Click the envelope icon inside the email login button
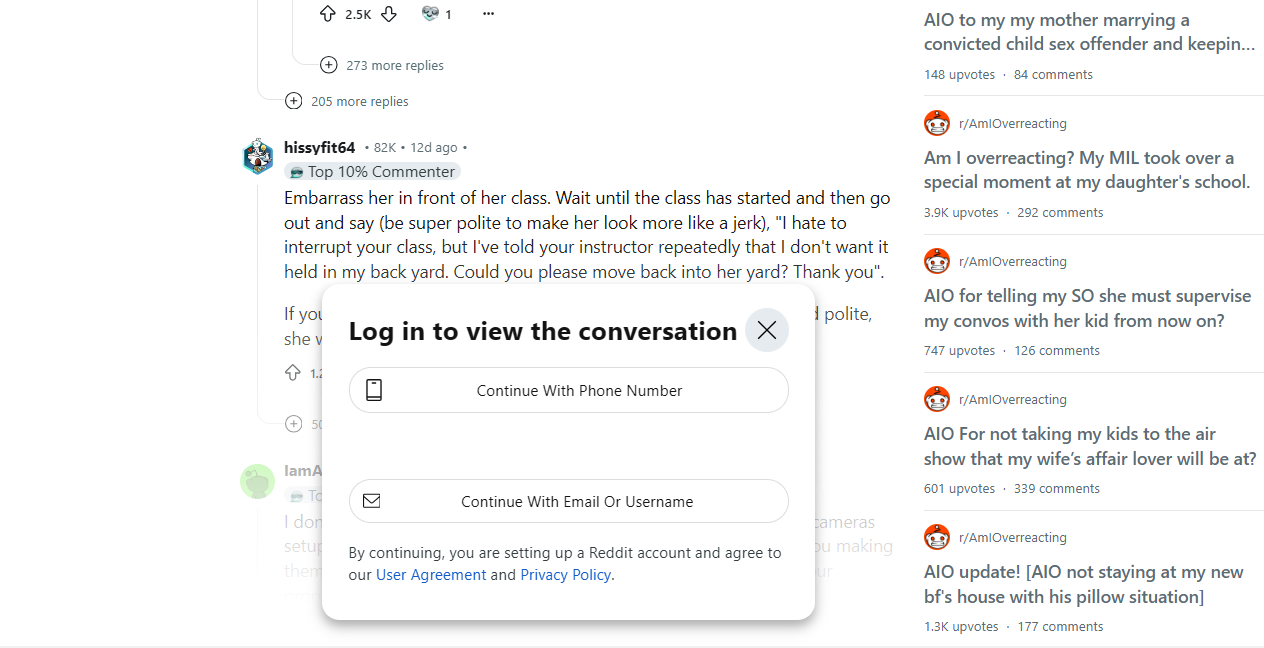The height and width of the screenshot is (648, 1264). click(x=372, y=501)
